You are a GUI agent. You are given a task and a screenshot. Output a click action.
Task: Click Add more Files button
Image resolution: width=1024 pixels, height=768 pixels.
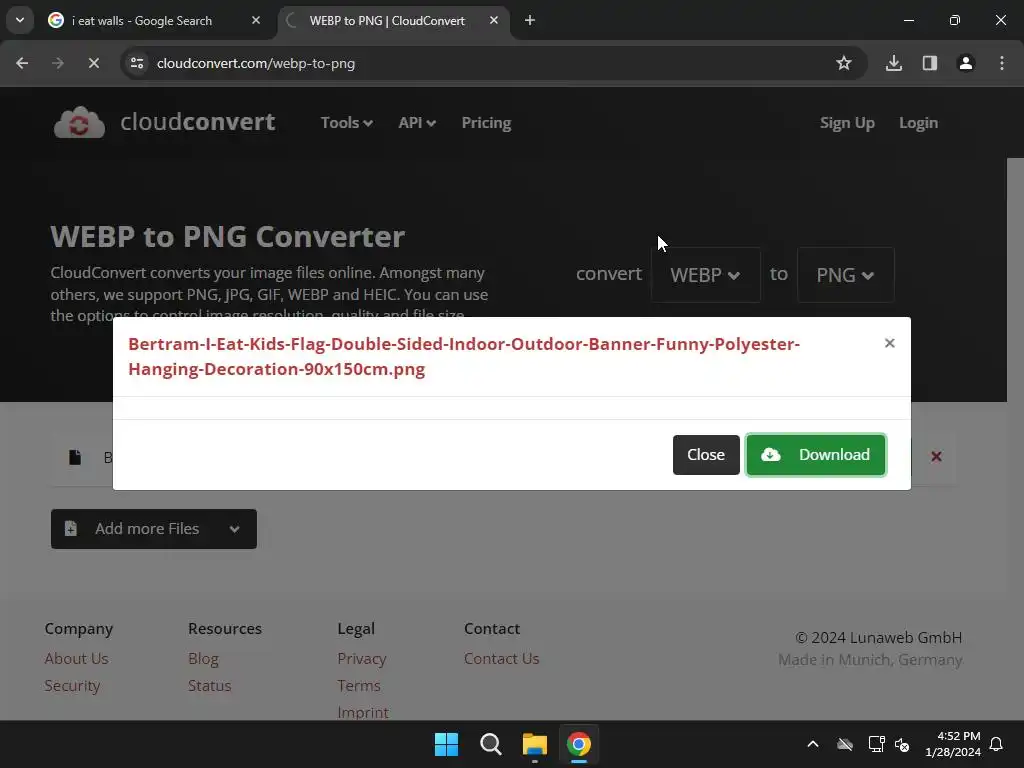pyautogui.click(x=153, y=529)
